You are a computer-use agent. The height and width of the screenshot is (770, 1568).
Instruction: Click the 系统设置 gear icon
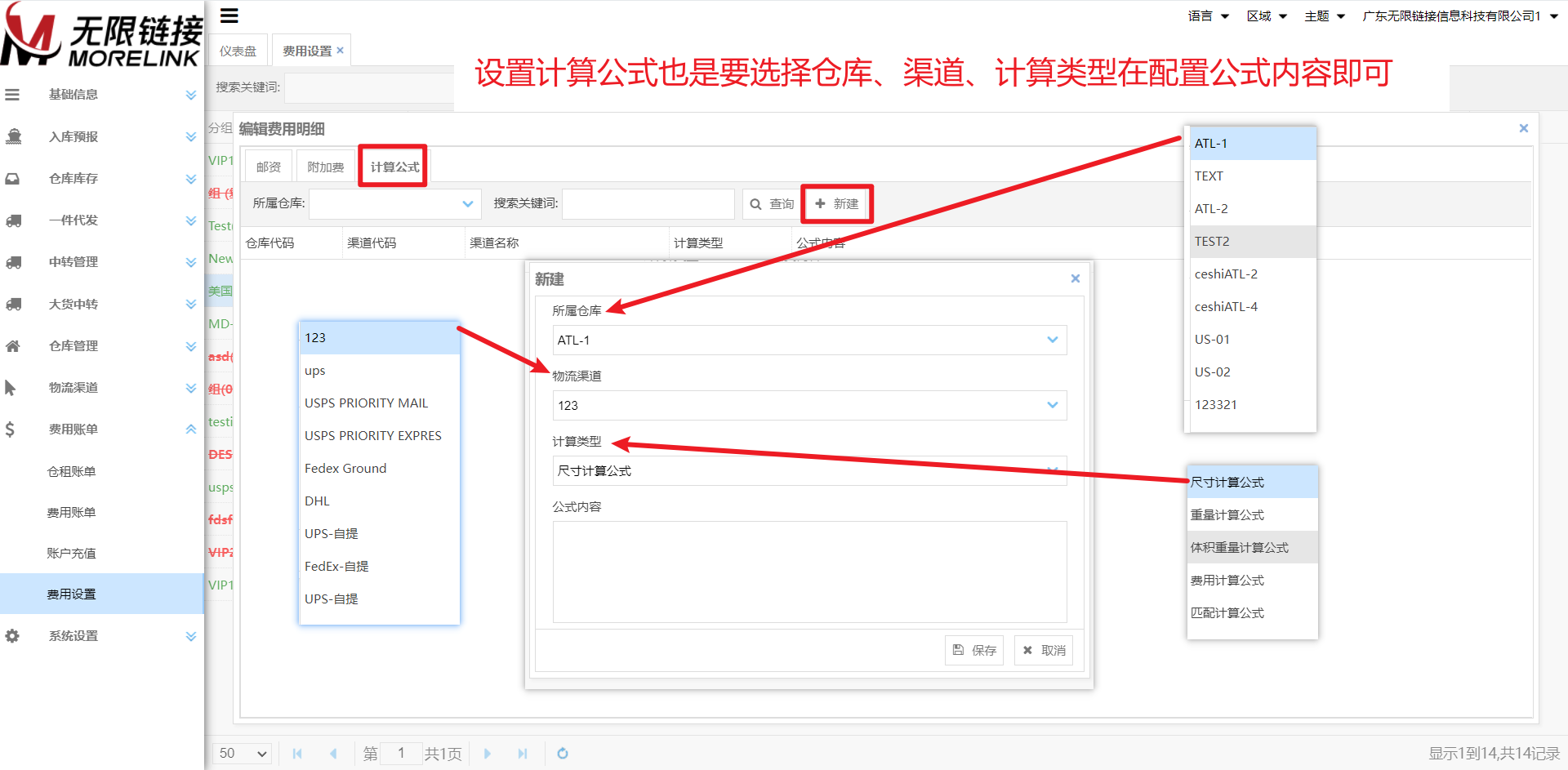click(x=12, y=636)
